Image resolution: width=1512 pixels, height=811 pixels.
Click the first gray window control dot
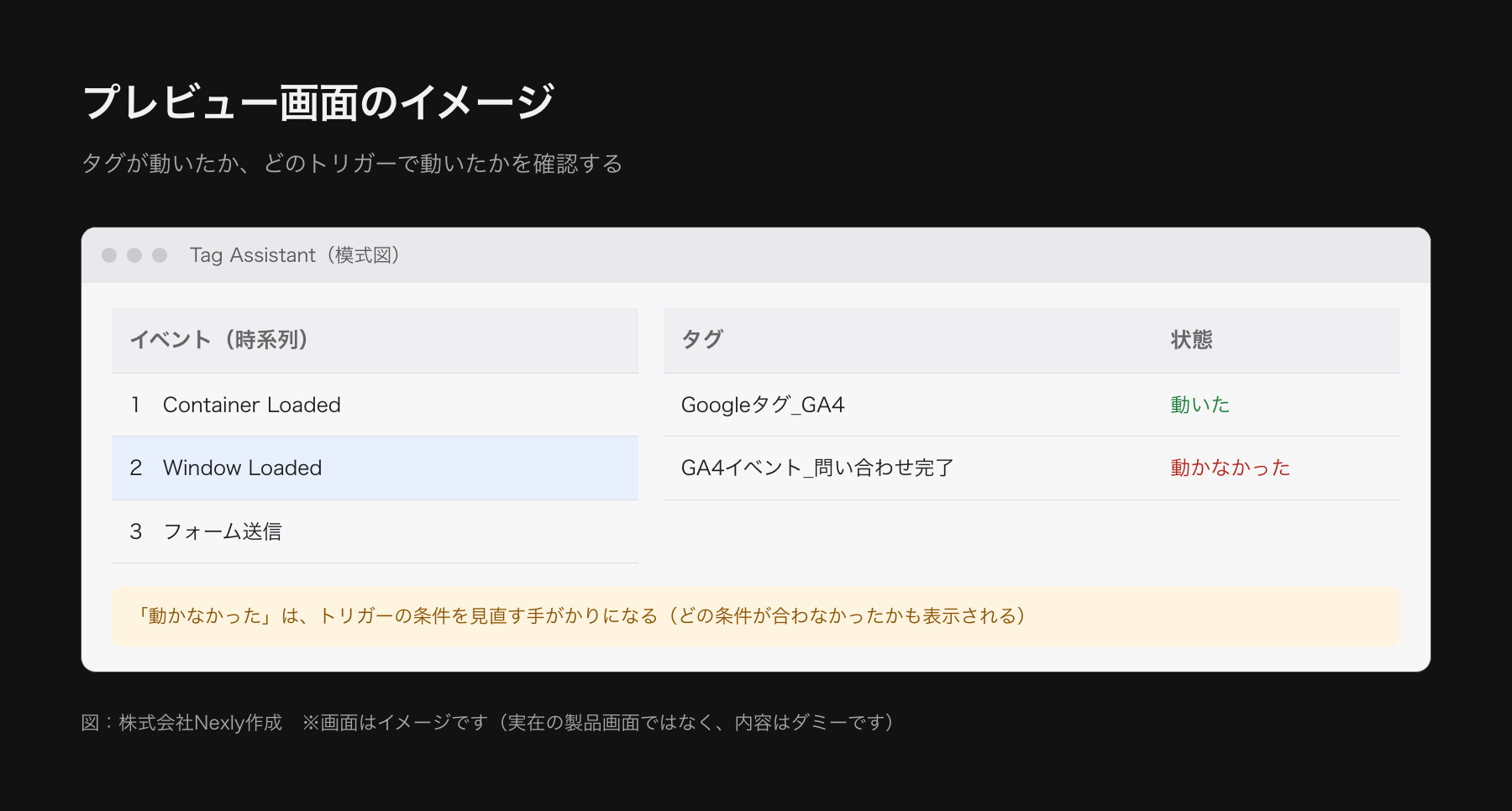(109, 255)
